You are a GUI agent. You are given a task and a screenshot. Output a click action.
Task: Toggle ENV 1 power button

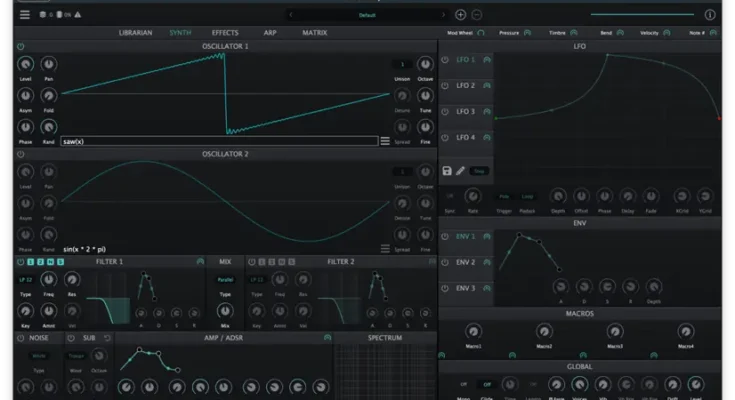[x=445, y=236]
